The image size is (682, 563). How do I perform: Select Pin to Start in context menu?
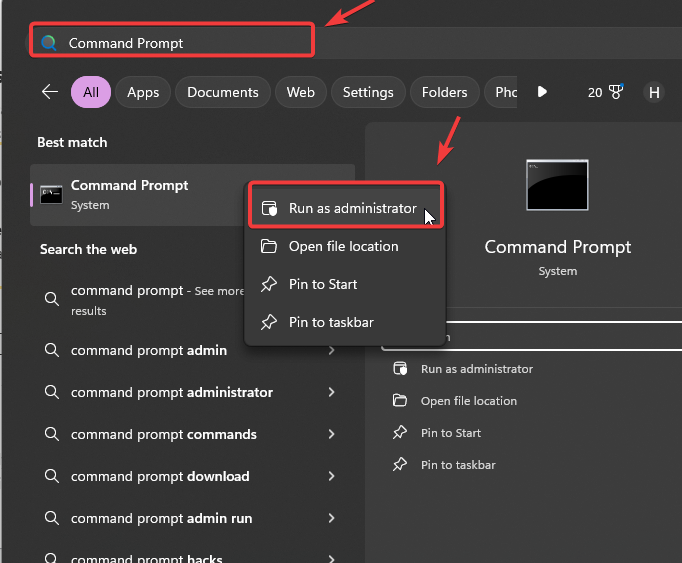pos(322,285)
